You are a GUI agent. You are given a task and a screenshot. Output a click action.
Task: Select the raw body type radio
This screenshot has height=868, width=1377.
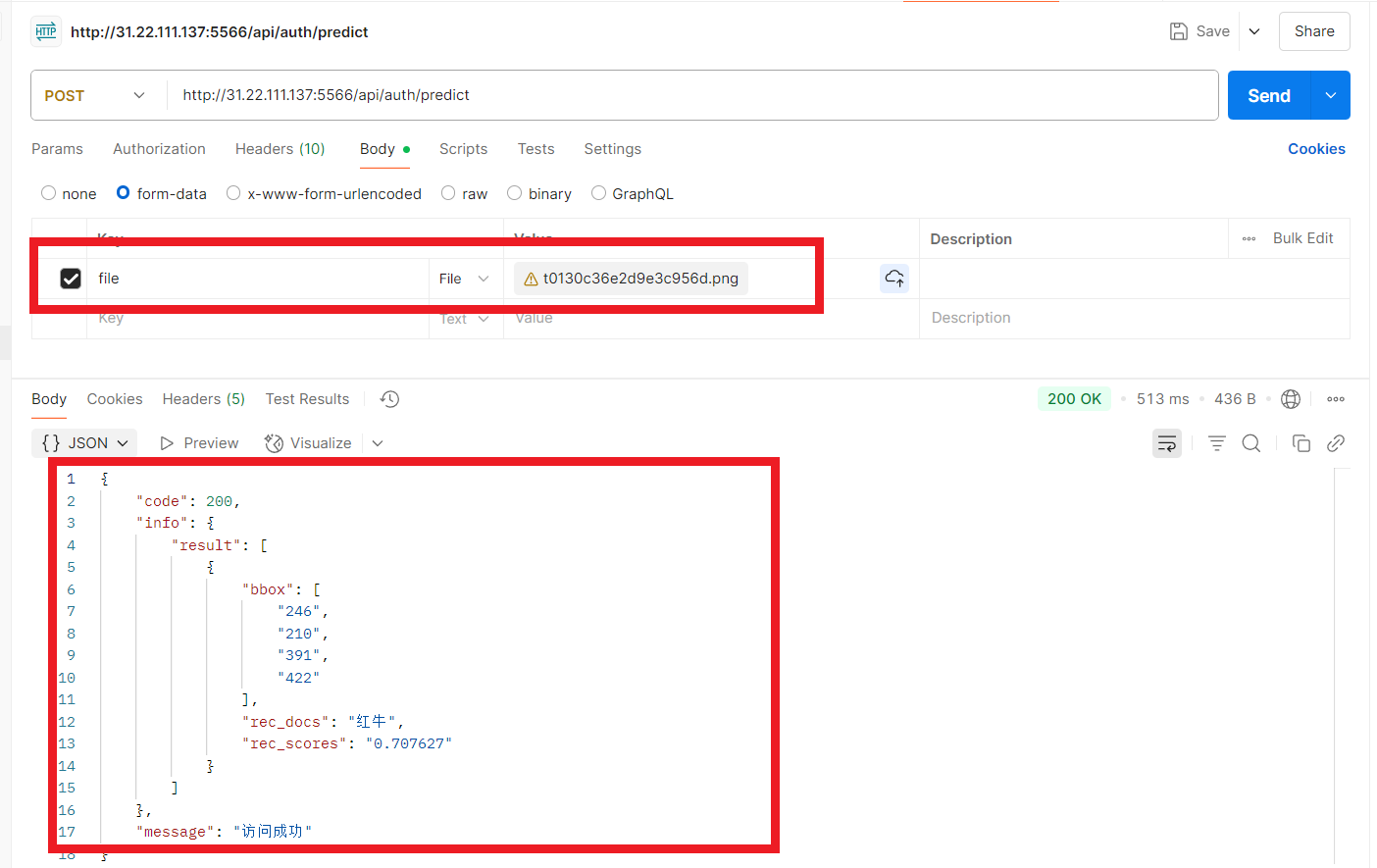(448, 193)
